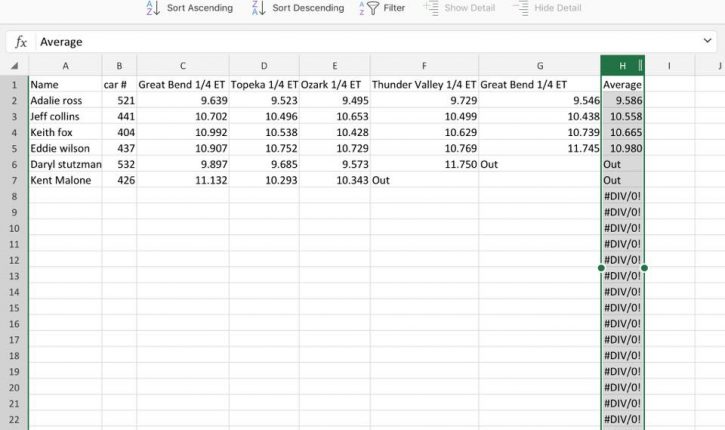Select car # cell with value 532
This screenshot has width=725, height=430.
(x=119, y=164)
